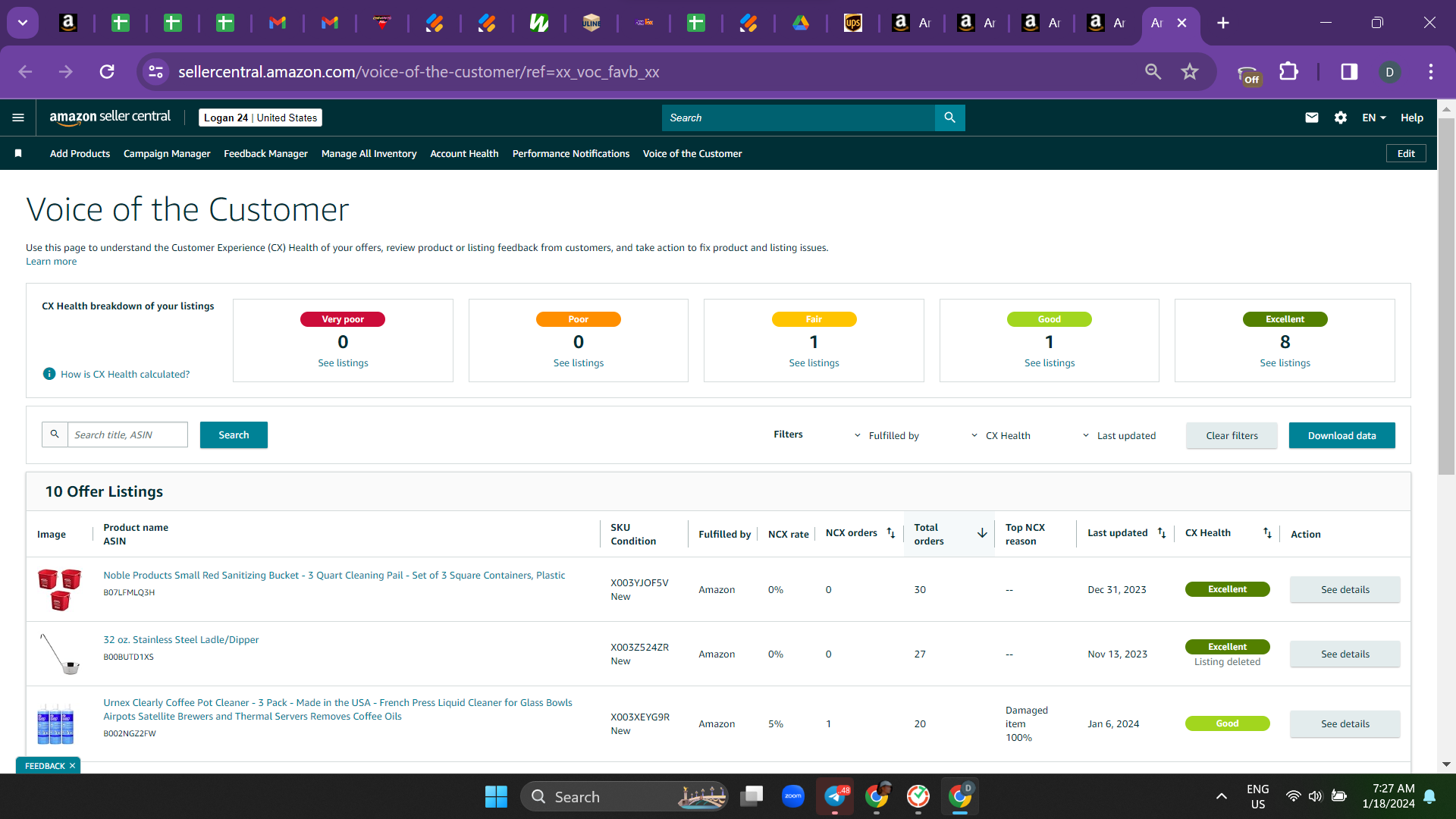Click Edit favorites bar button

[1406, 153]
